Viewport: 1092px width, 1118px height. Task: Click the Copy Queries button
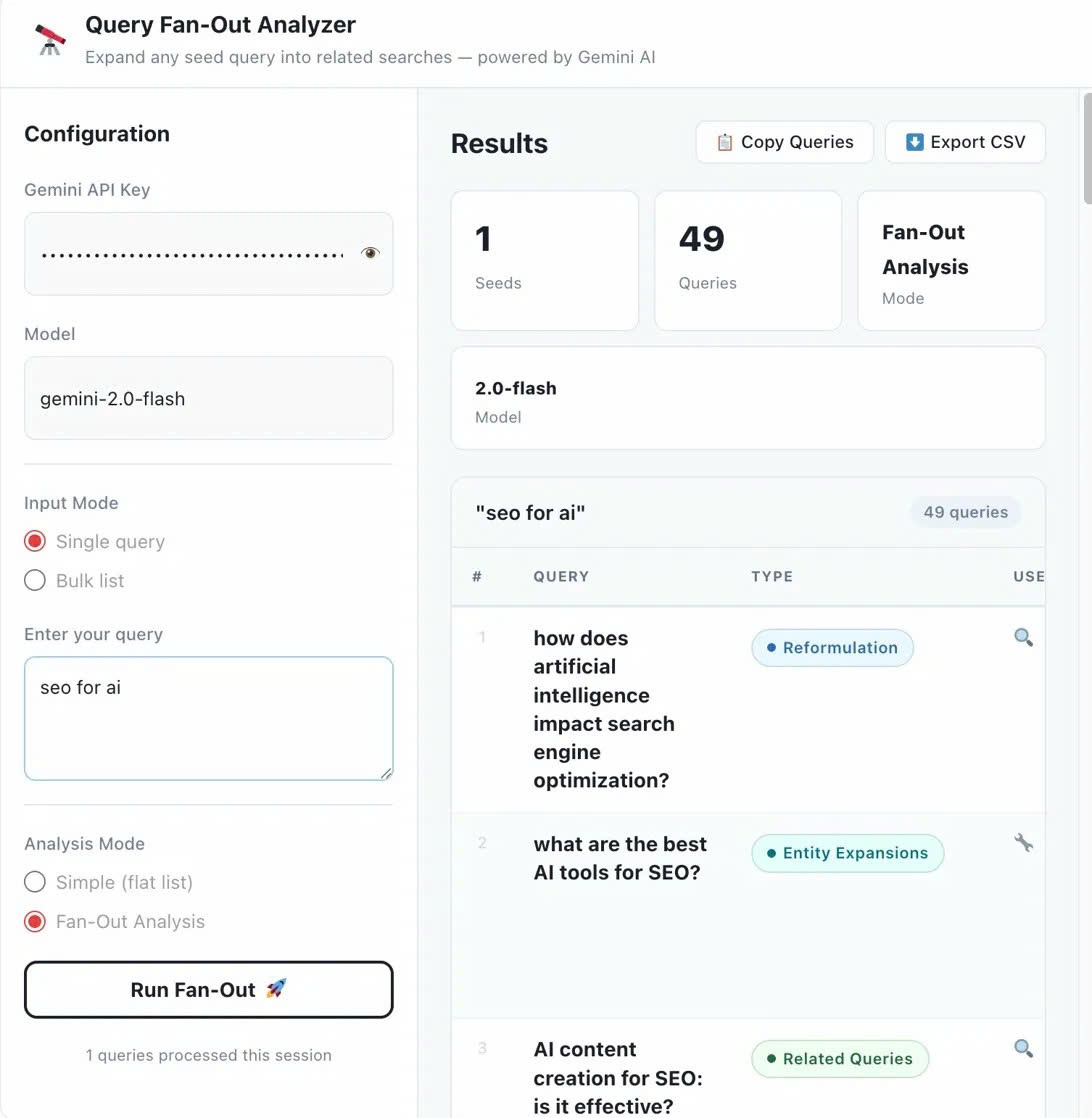click(784, 142)
